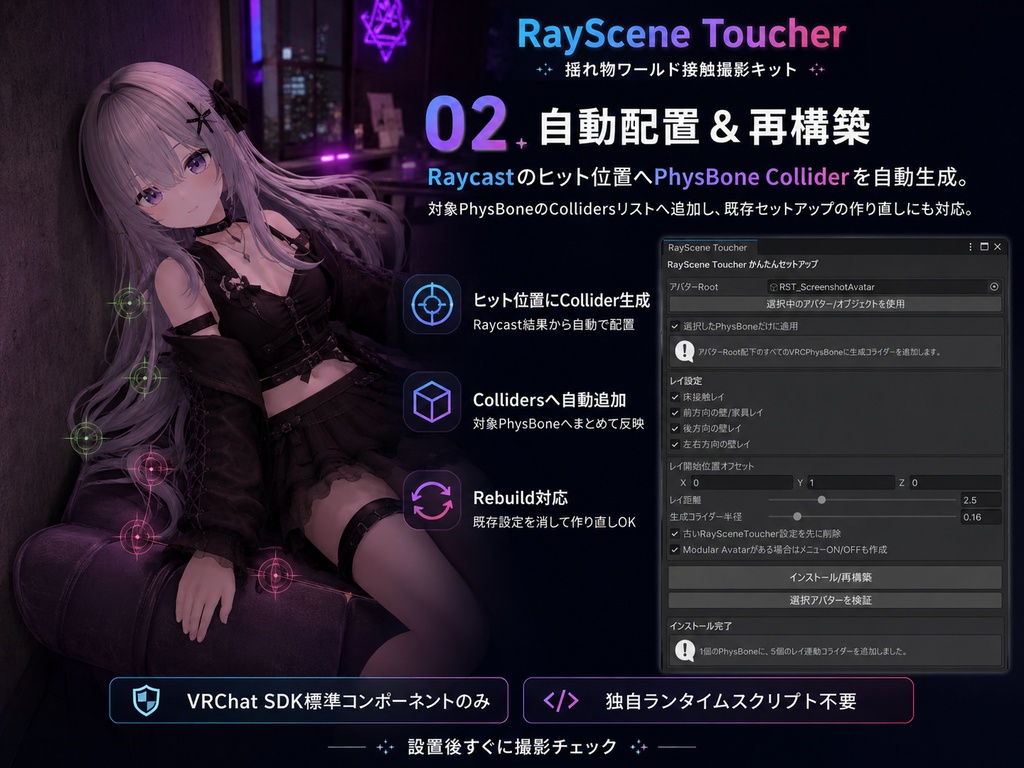Click the 'アバターRoot配下のすべてのVRCPhysBone' info message
Viewport: 1024px width, 768px height.
(x=820, y=352)
